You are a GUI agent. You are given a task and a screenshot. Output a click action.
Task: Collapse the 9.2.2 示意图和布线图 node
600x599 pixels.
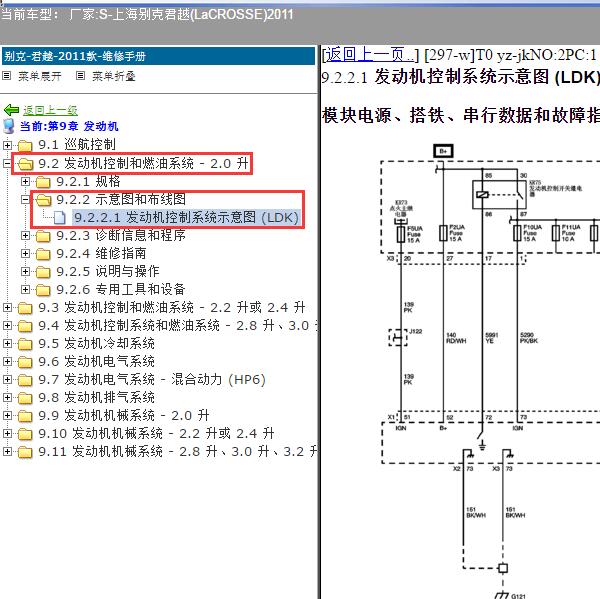(x=25, y=199)
